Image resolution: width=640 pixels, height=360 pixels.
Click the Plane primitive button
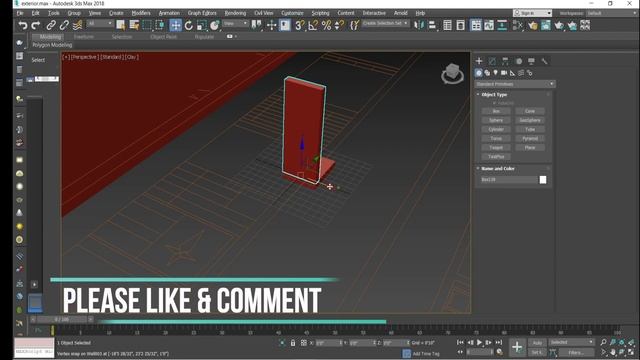pyautogui.click(x=530, y=148)
